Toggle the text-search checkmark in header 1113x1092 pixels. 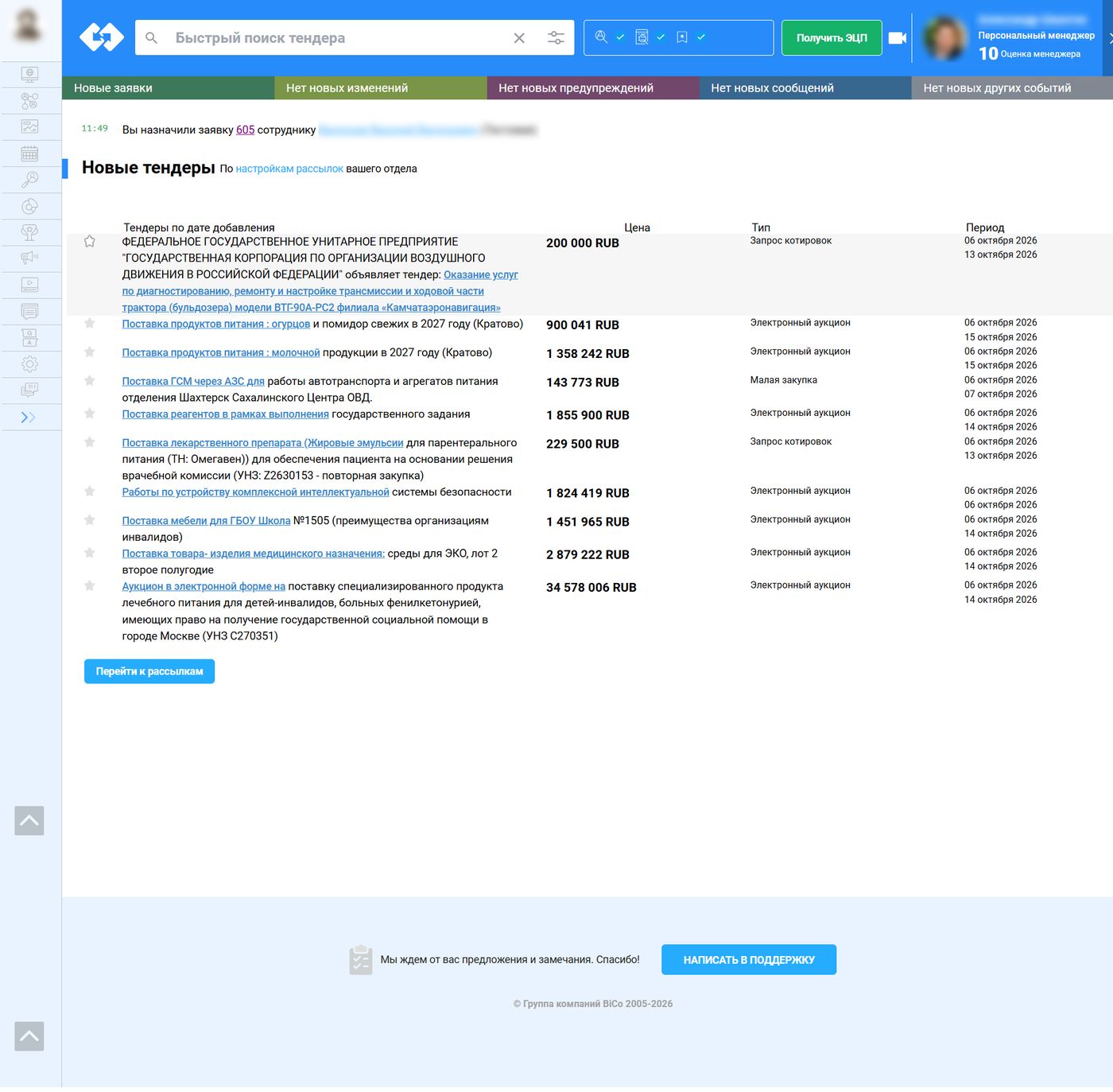(620, 37)
